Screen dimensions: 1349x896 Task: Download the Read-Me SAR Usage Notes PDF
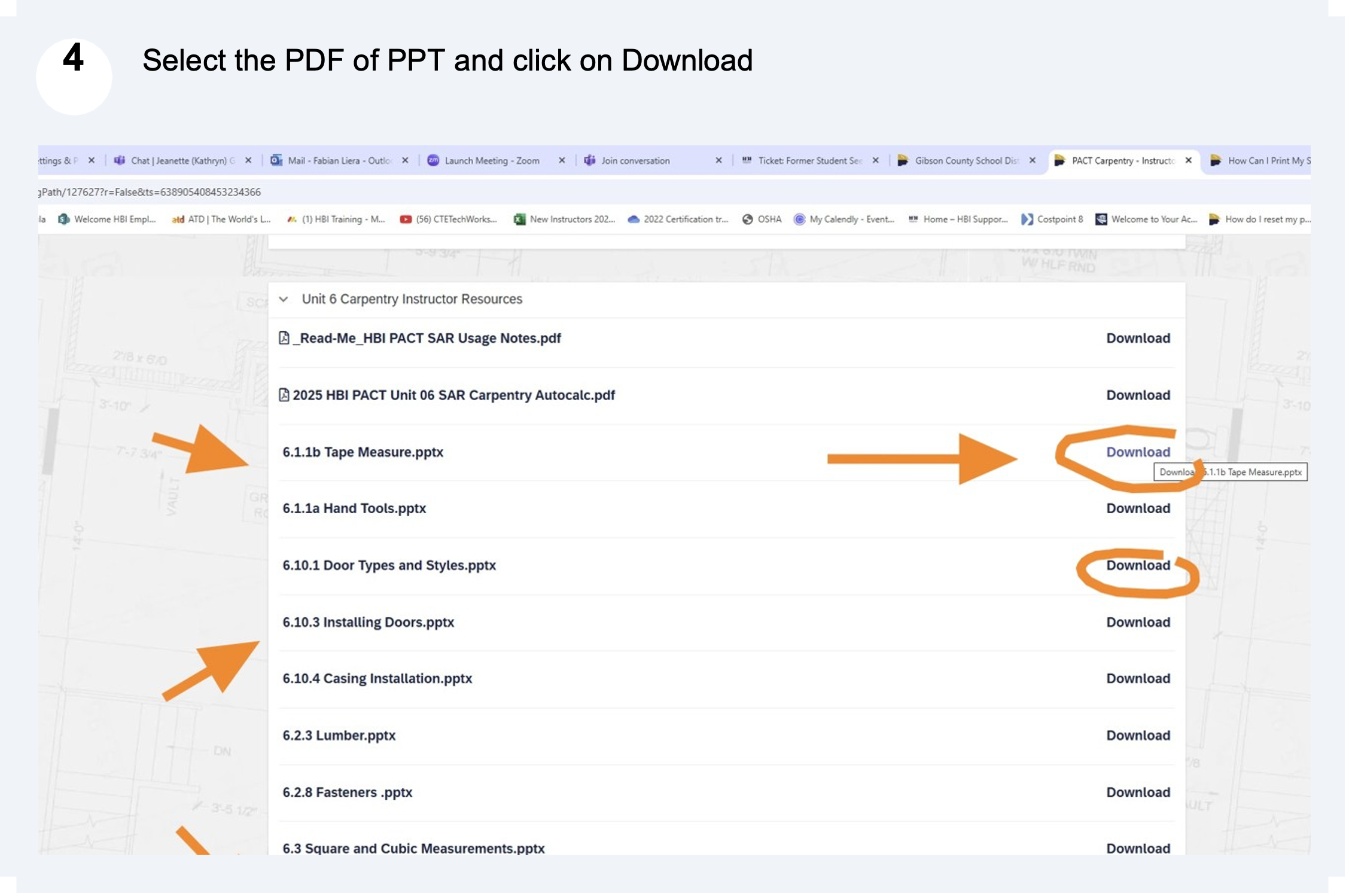(x=1137, y=338)
